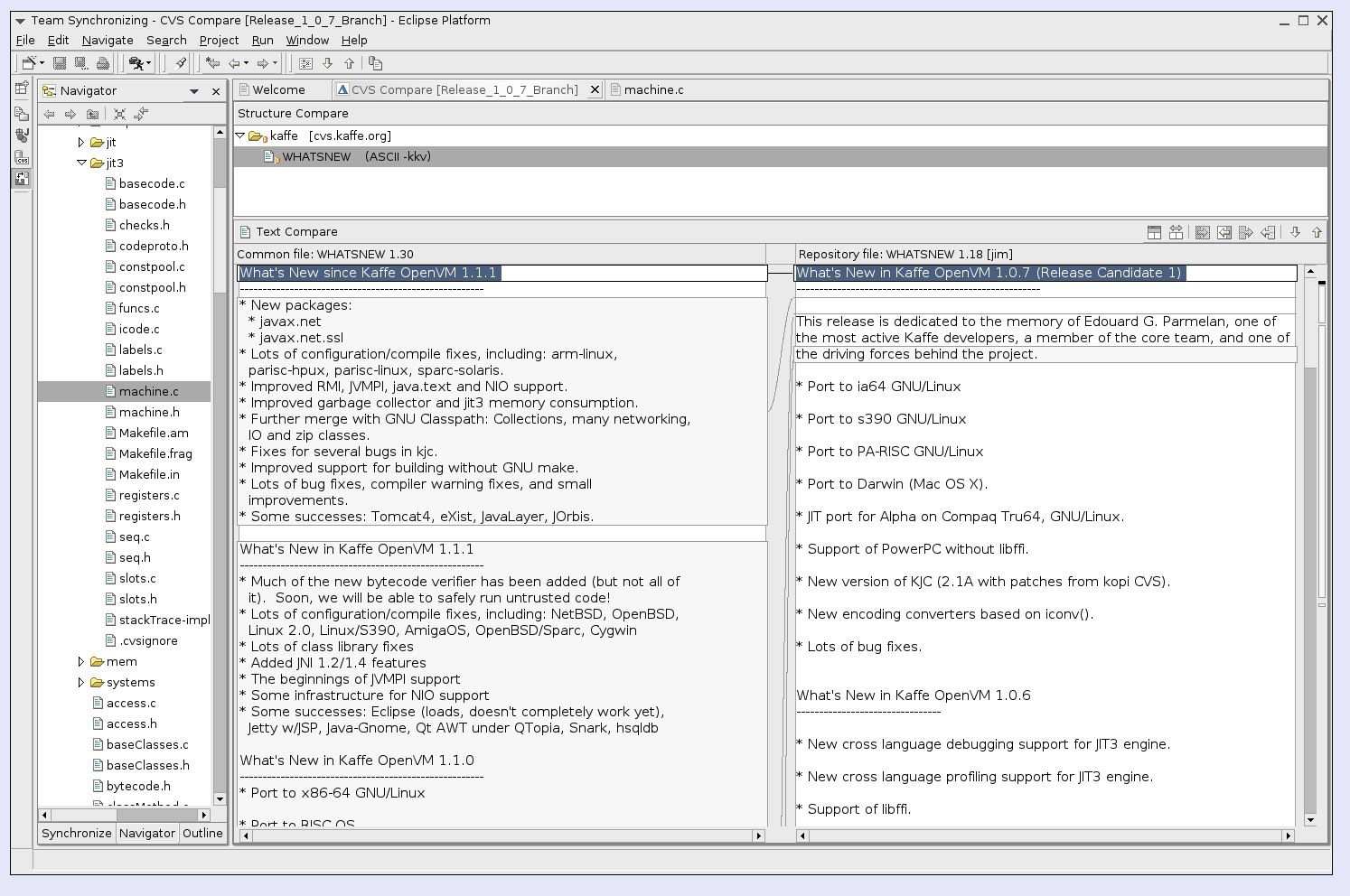Expand the jit folder in Navigator

point(81,142)
